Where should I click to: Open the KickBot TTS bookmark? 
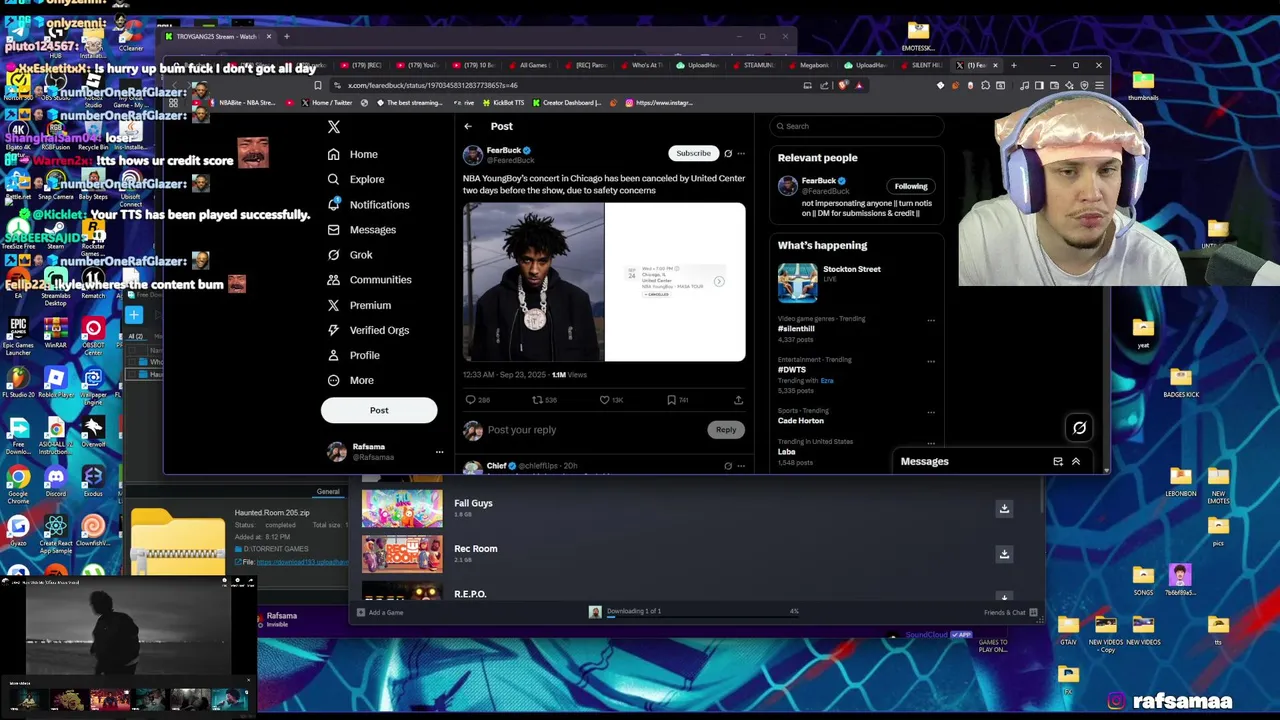coord(503,103)
